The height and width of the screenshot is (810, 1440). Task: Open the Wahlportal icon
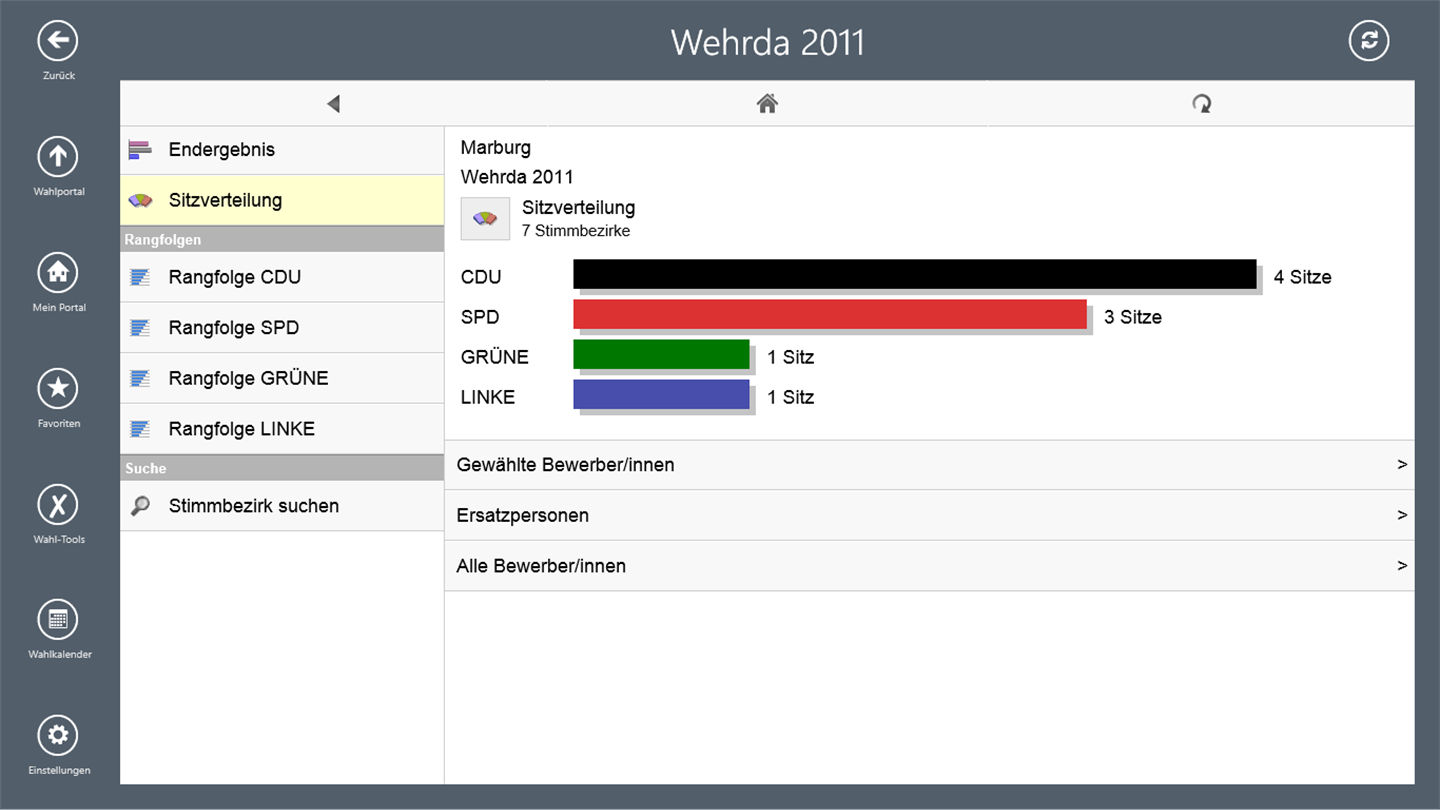click(58, 157)
